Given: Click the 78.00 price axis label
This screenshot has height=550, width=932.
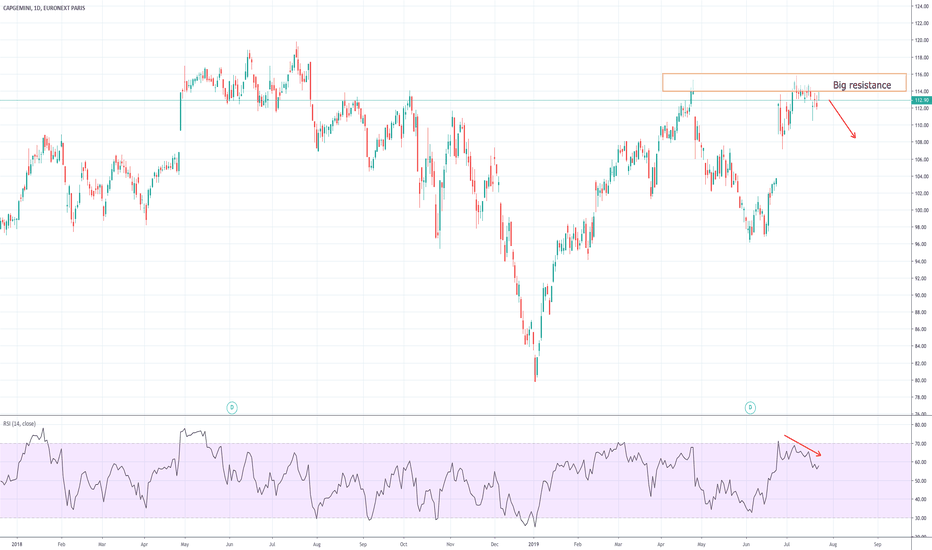Looking at the screenshot, I should (x=921, y=397).
